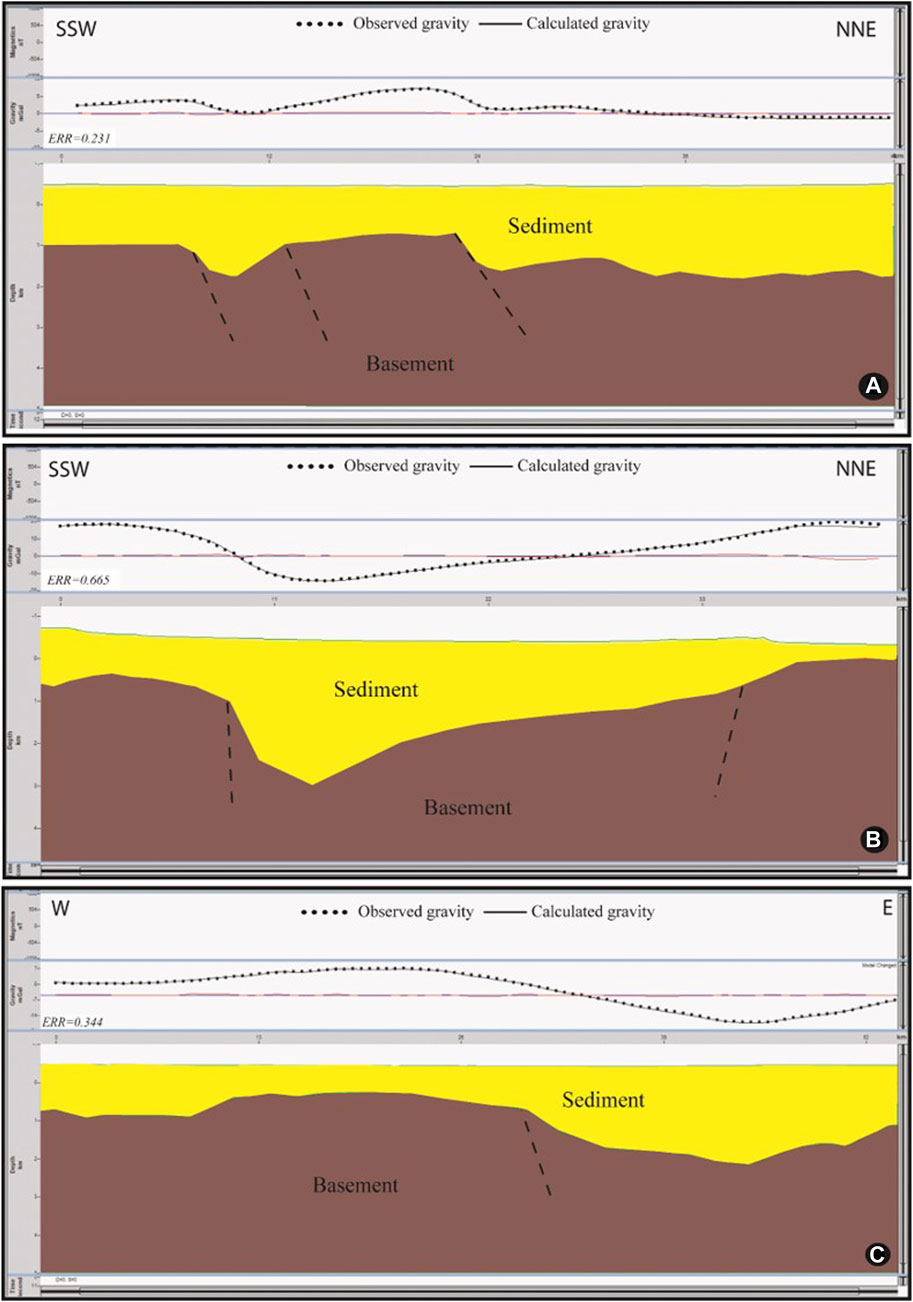Viewport: 913px width, 1302px height.
Task: Click the horizontal scrollbar in panel B
Action: (468, 870)
